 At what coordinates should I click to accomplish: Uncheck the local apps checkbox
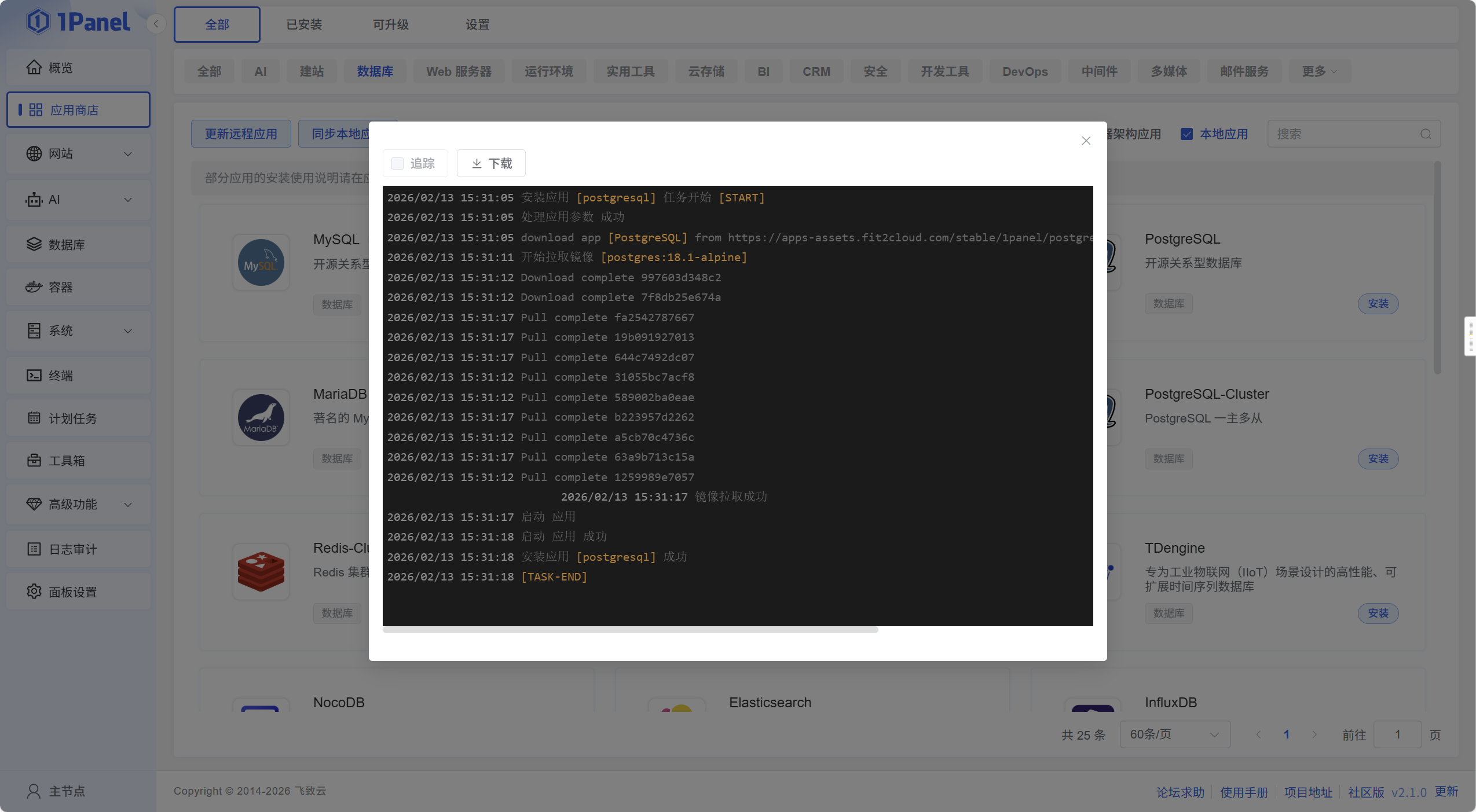1186,134
